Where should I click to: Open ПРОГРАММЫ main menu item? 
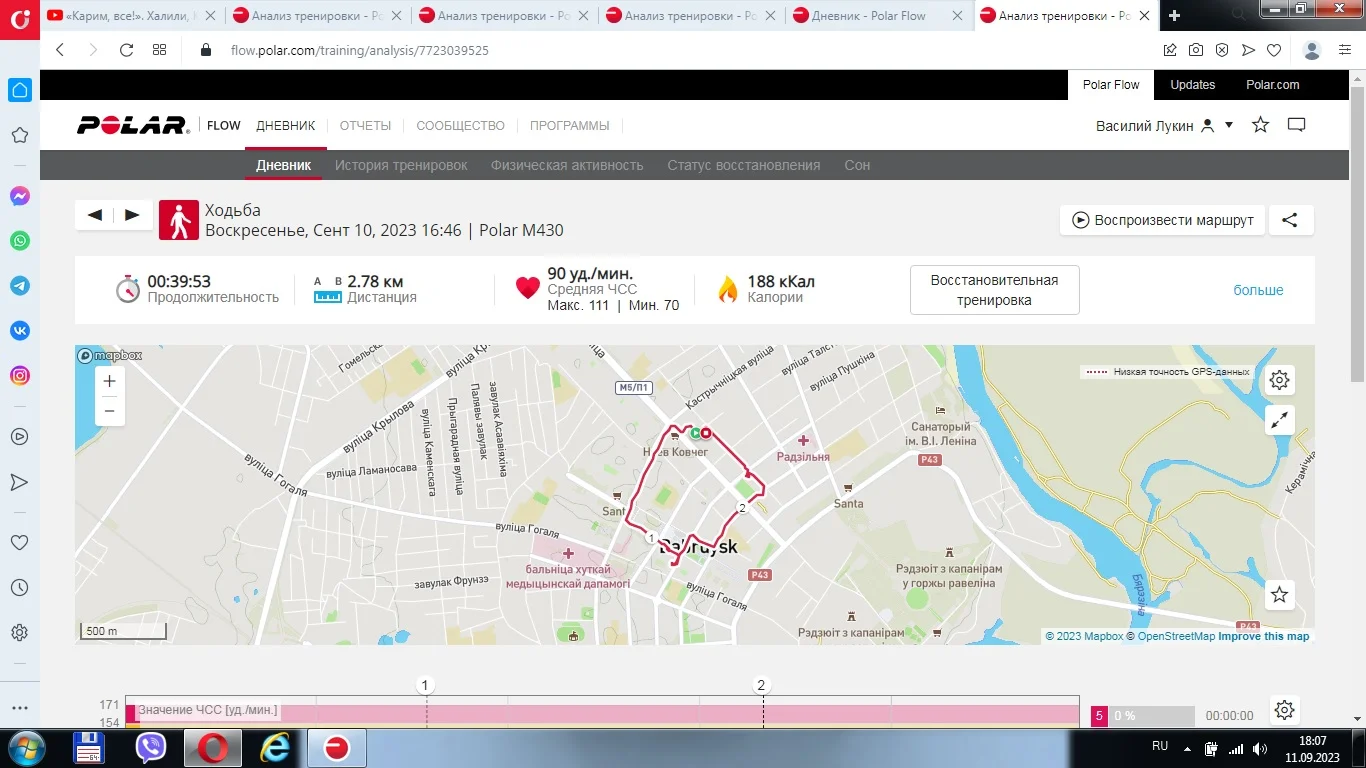coord(569,126)
